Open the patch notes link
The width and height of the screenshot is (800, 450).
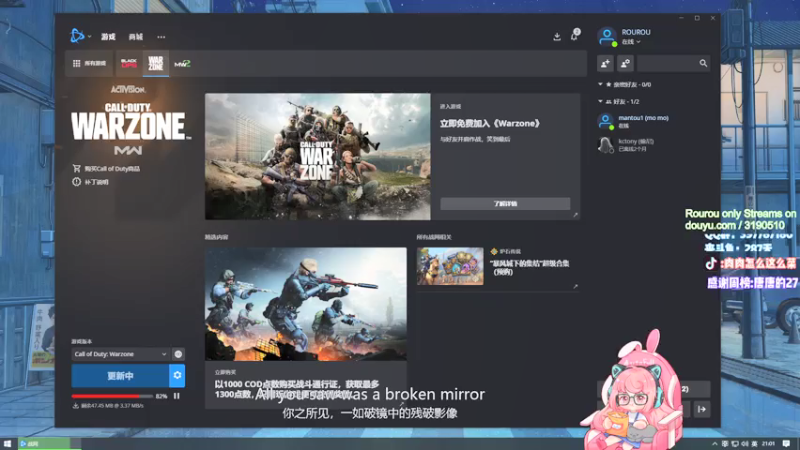click(x=91, y=182)
